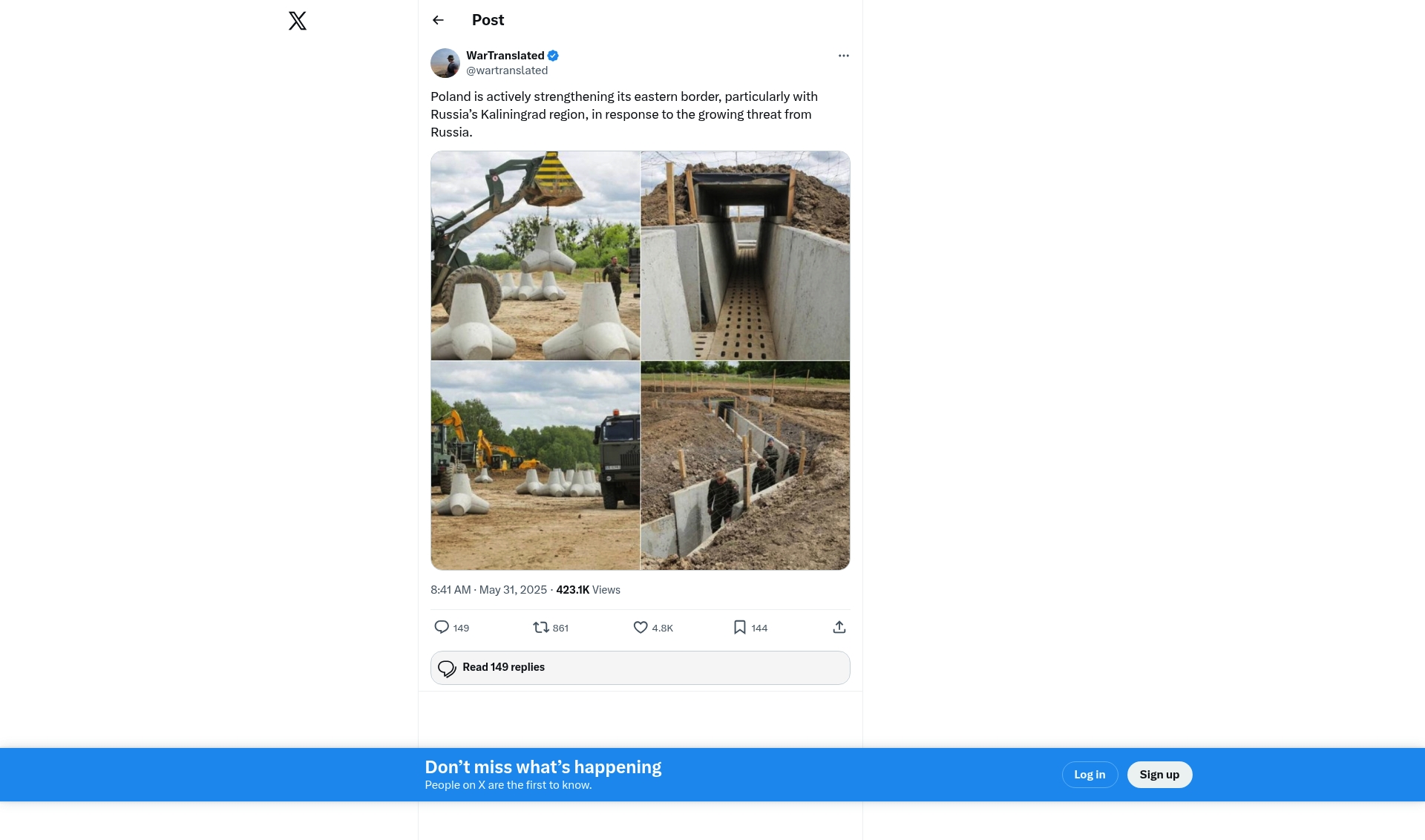Open the Read 149 replies button
The image size is (1425, 840).
click(x=640, y=668)
